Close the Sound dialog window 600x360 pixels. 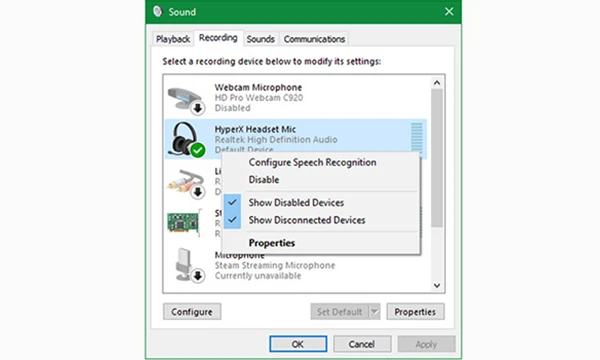pos(449,11)
